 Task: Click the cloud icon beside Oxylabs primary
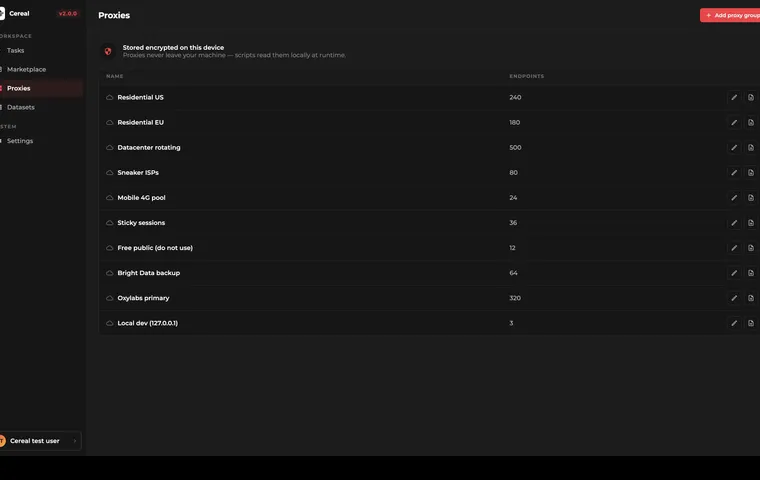(x=110, y=298)
